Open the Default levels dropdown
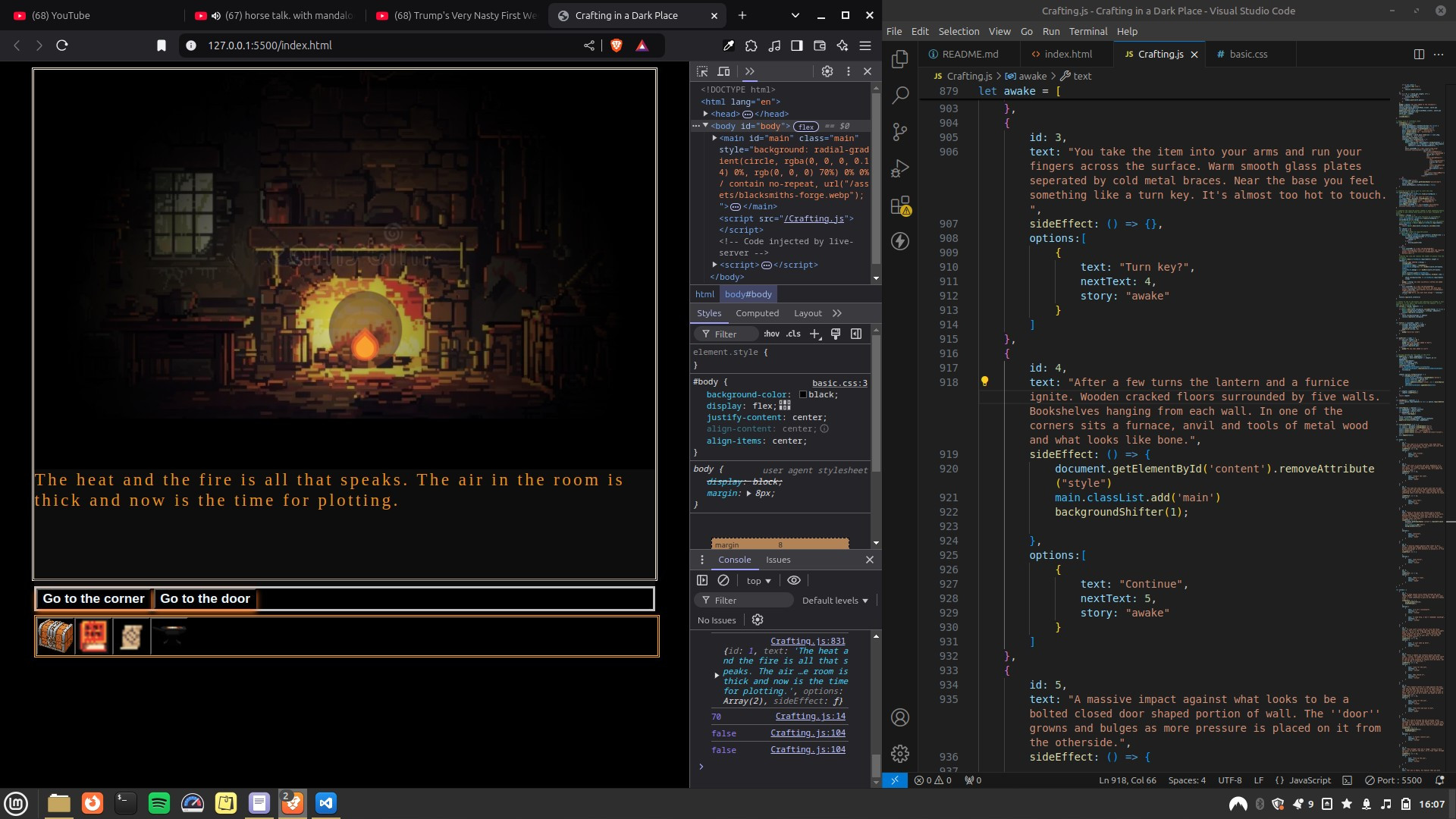 (x=835, y=601)
